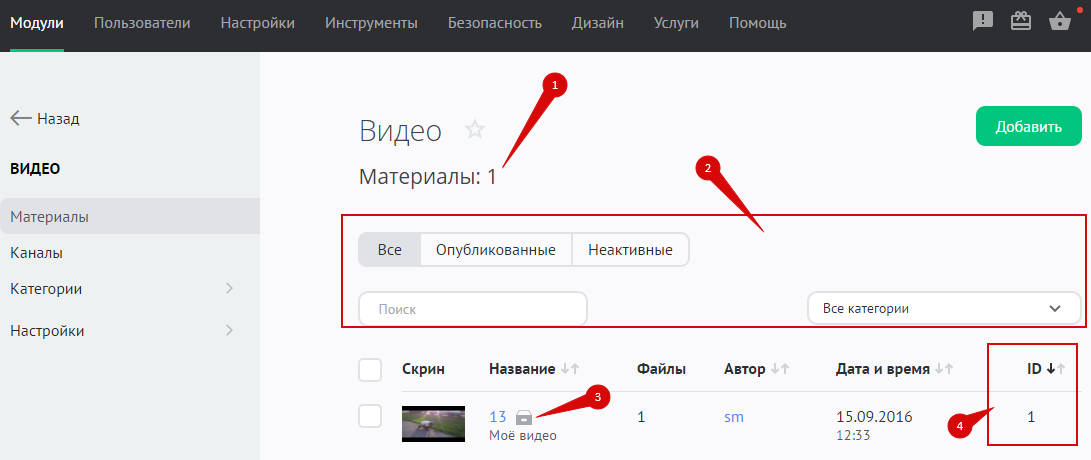Click the green Добавить button

[1028, 127]
